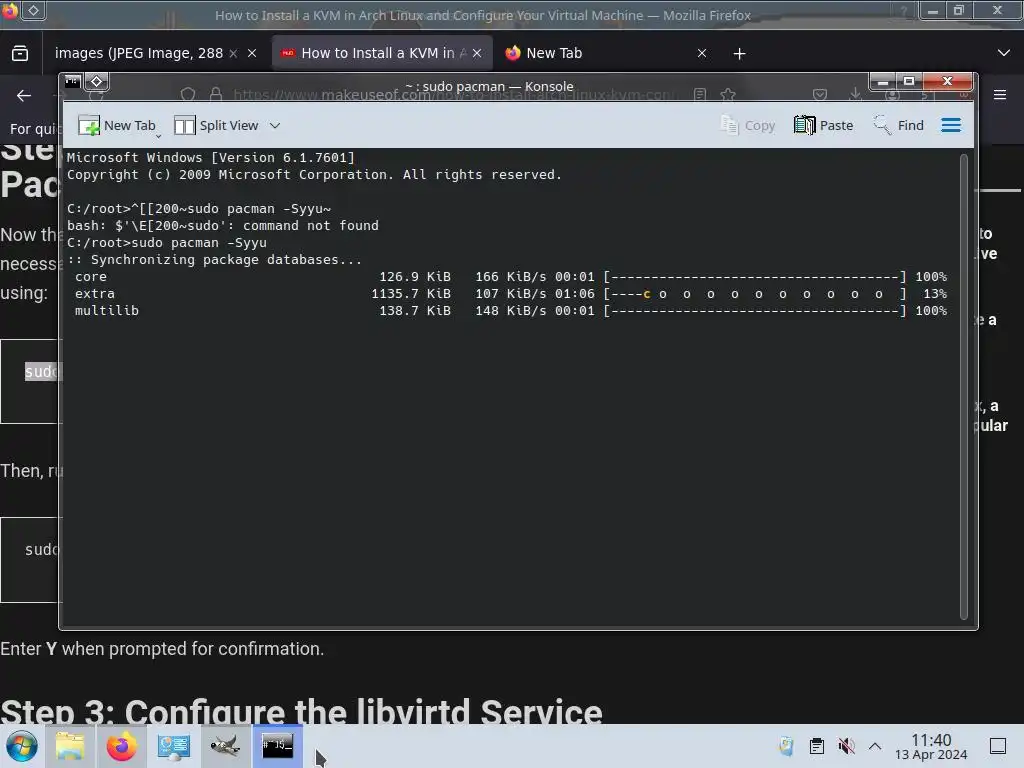This screenshot has height=768, width=1024.
Task: Click the Copy button in Konsole
Action: point(748,125)
